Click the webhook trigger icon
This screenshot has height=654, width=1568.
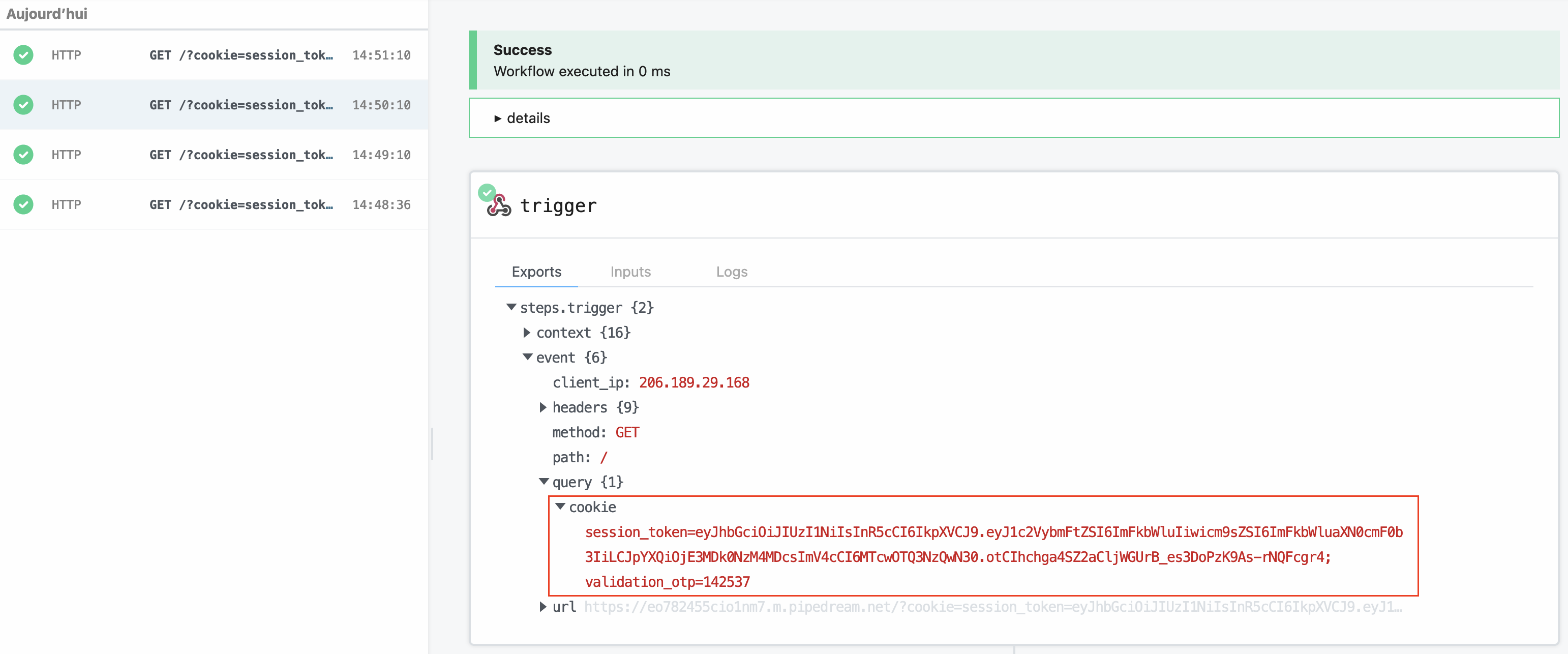(x=500, y=207)
